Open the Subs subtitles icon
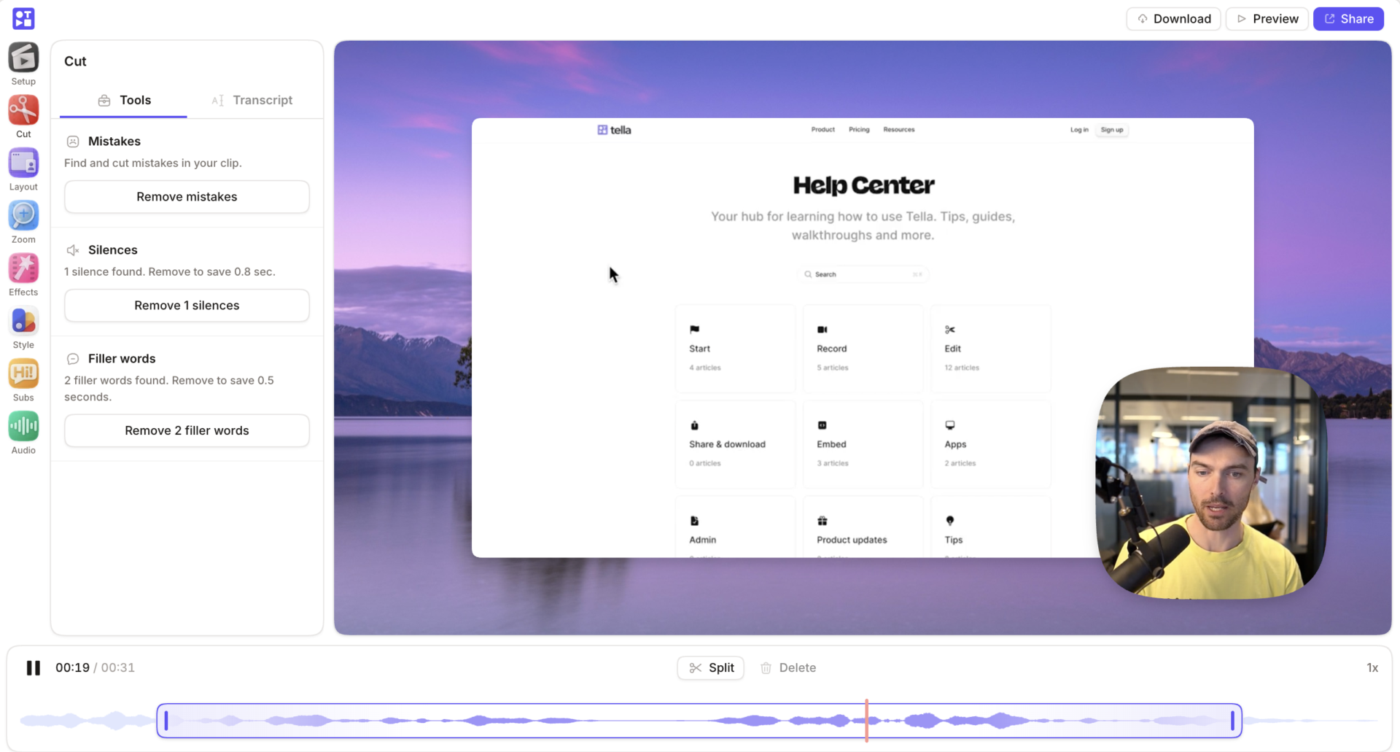Image resolution: width=1400 pixels, height=752 pixels. pos(23,374)
